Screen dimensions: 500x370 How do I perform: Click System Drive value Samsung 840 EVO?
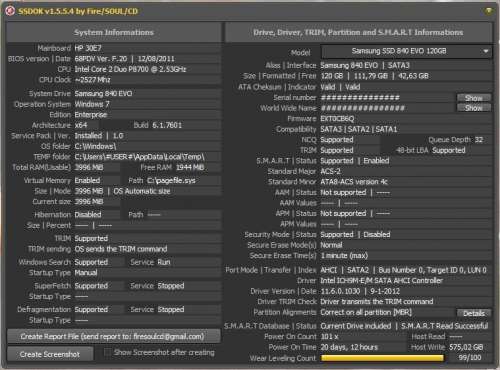click(103, 94)
